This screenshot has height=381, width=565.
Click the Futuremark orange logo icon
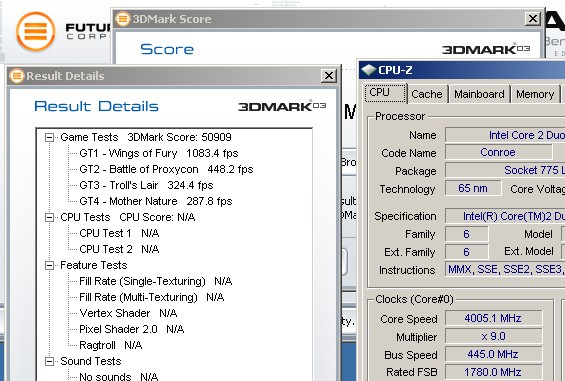(36, 31)
